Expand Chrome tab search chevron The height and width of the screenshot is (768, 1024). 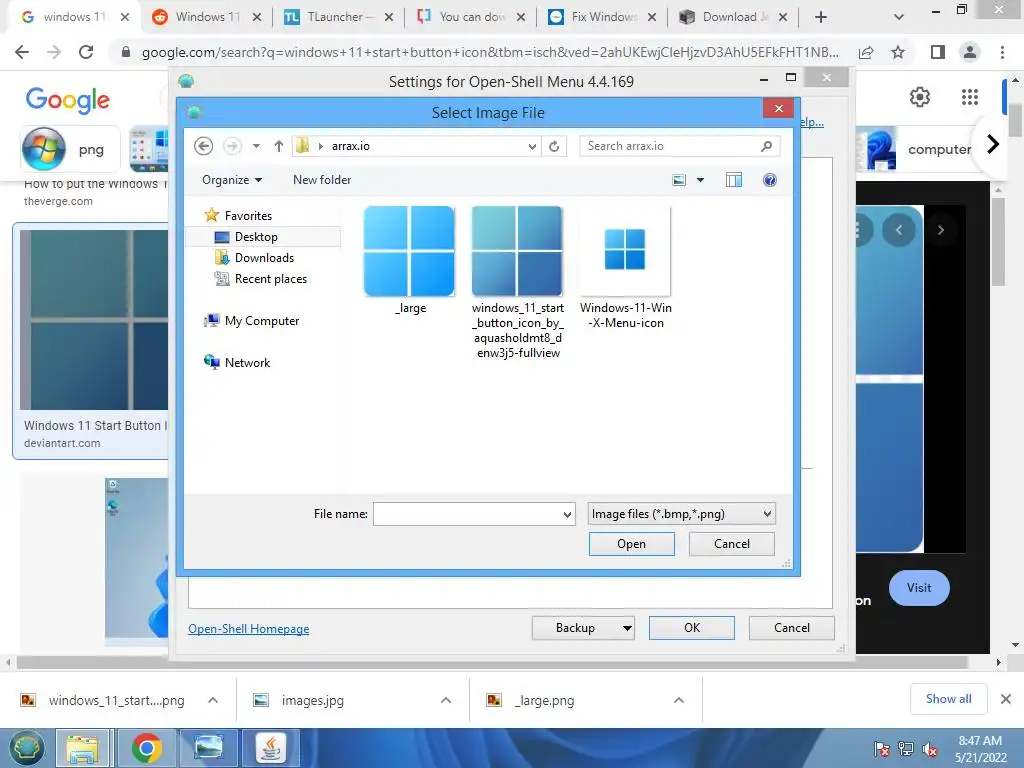tap(899, 17)
